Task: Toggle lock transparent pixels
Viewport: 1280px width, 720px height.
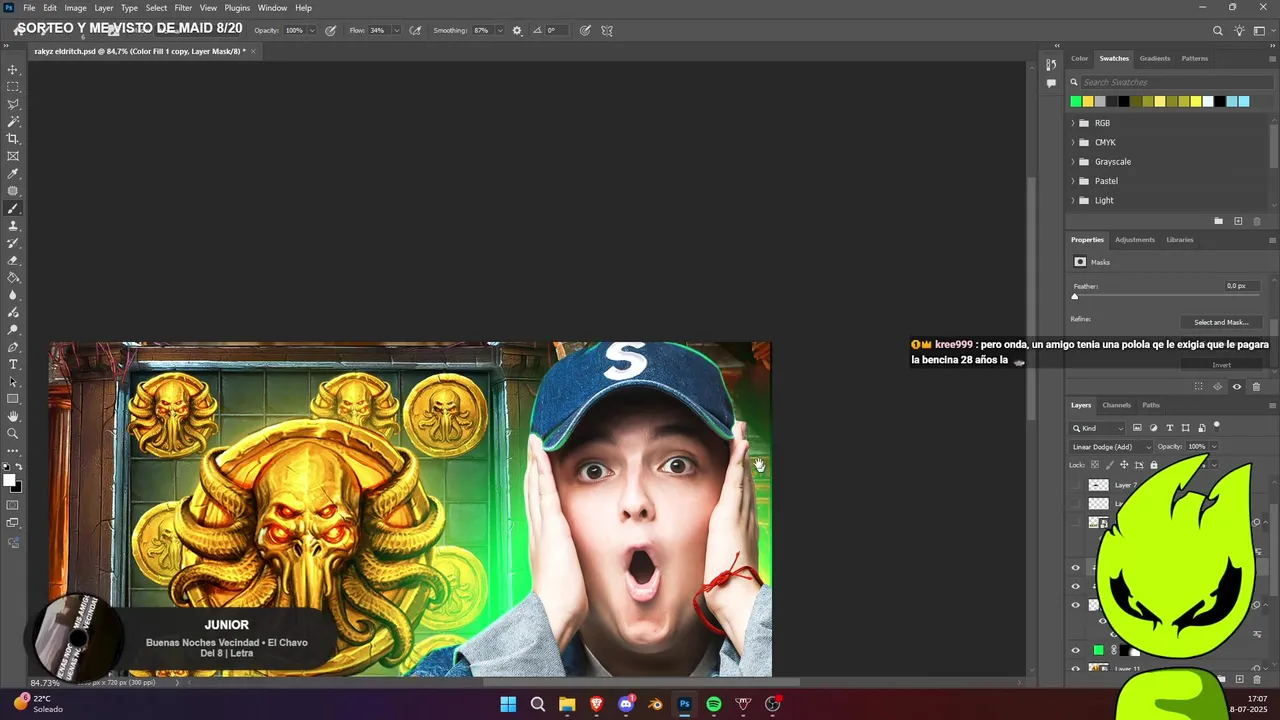Action: (x=1095, y=465)
